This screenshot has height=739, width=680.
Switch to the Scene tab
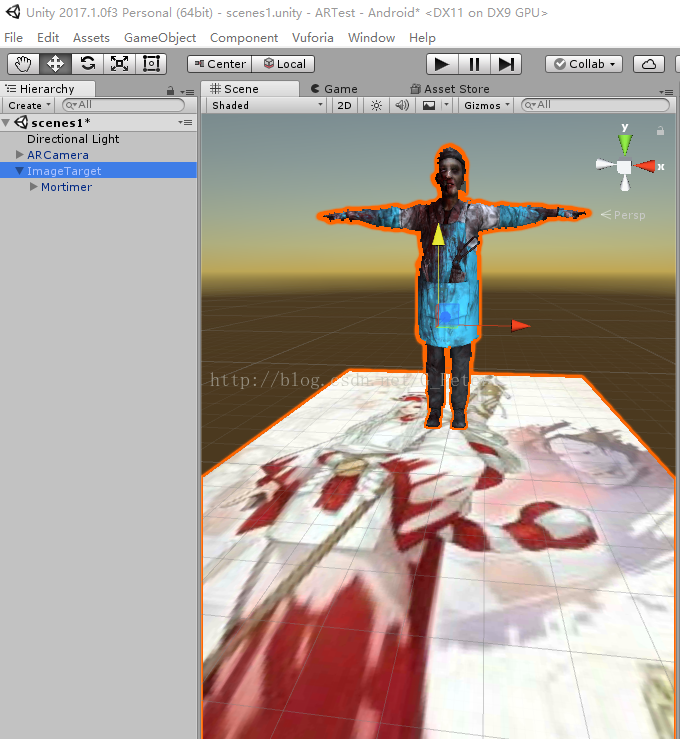(250, 89)
